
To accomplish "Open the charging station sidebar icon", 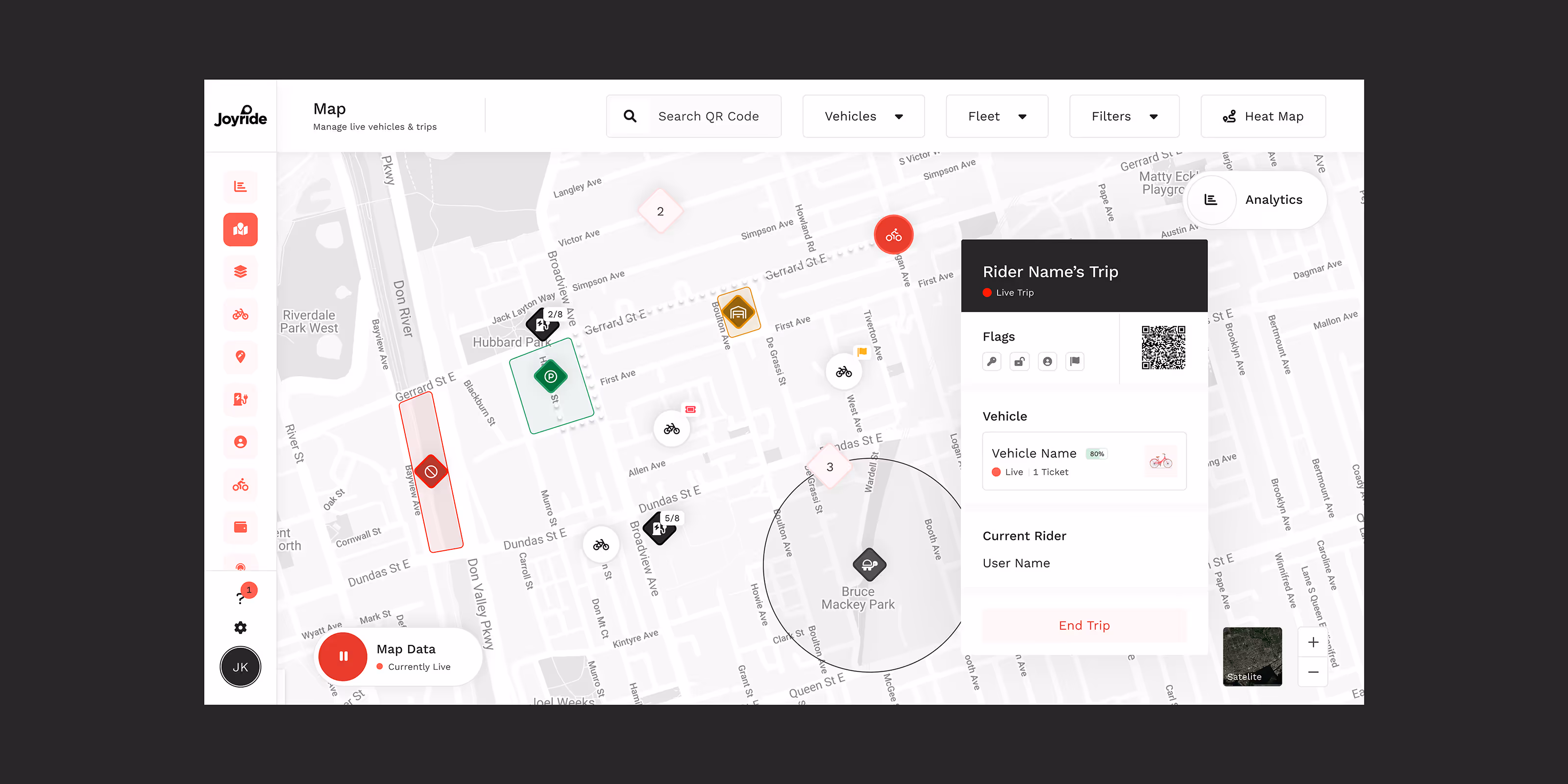I will point(241,399).
